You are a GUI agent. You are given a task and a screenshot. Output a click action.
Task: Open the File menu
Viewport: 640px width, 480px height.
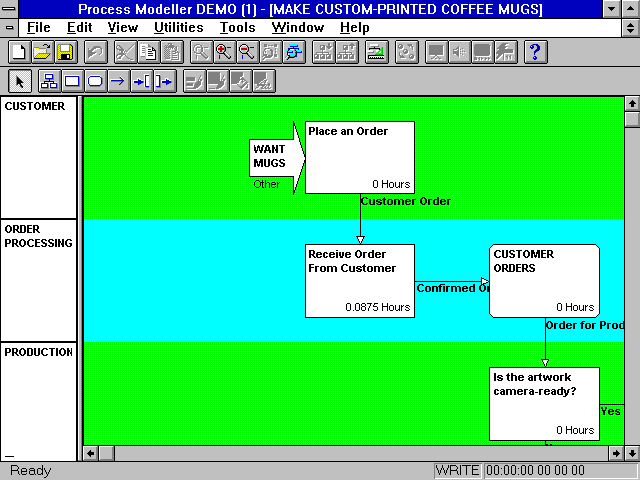(39, 28)
